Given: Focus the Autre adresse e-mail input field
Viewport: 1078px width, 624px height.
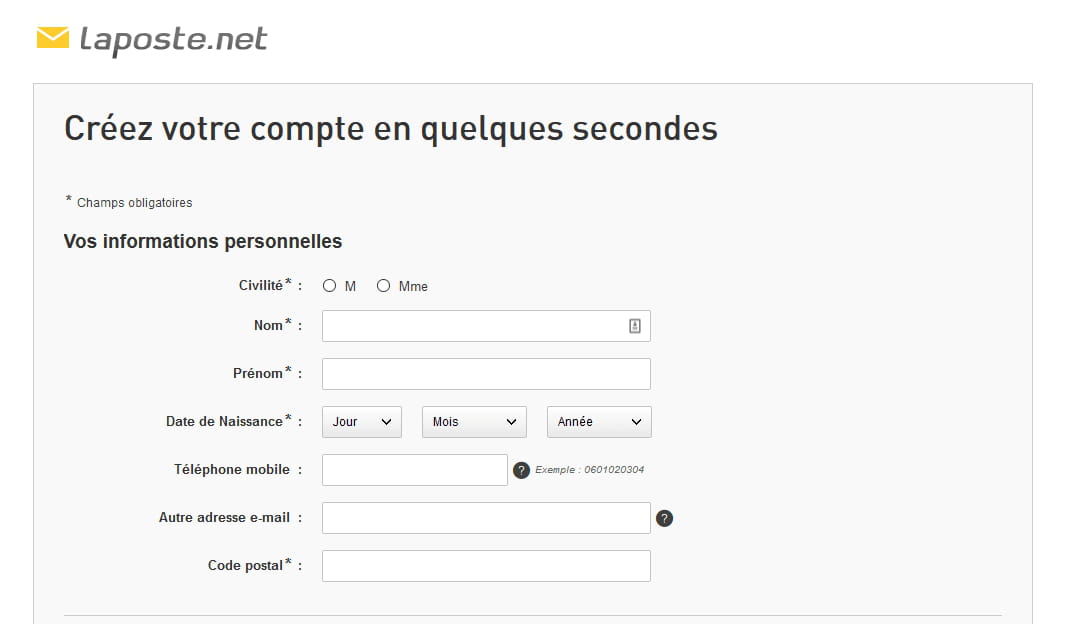Looking at the screenshot, I should [486, 518].
